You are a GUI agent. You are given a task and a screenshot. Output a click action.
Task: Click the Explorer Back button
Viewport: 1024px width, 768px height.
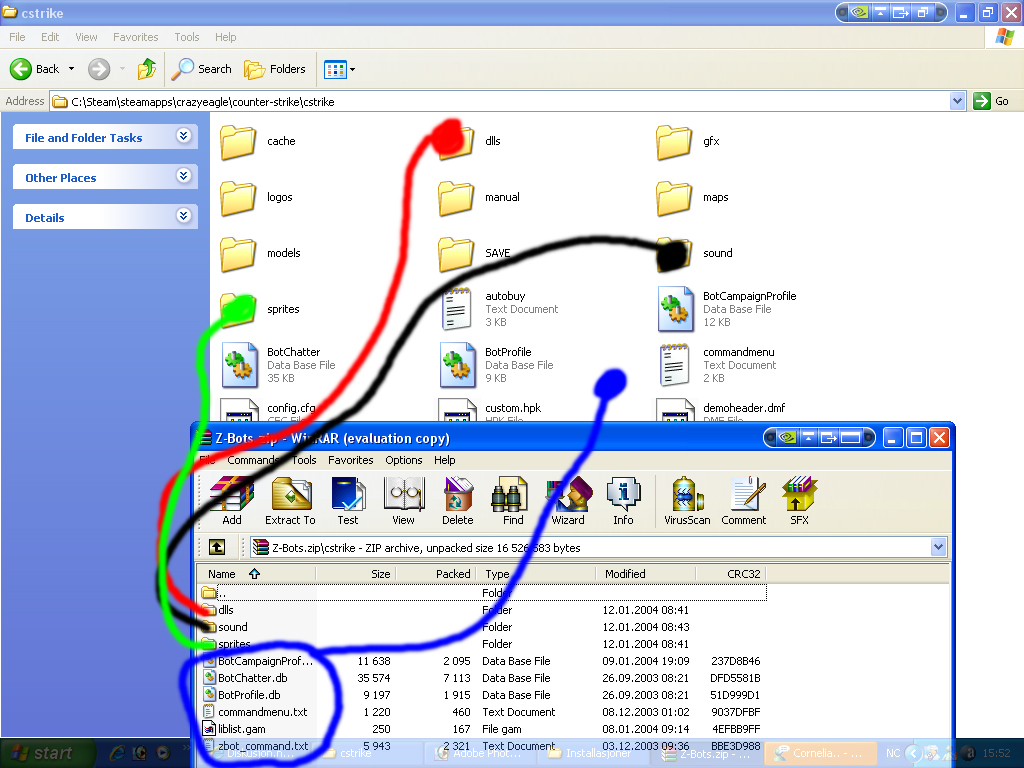pyautogui.click(x=35, y=69)
